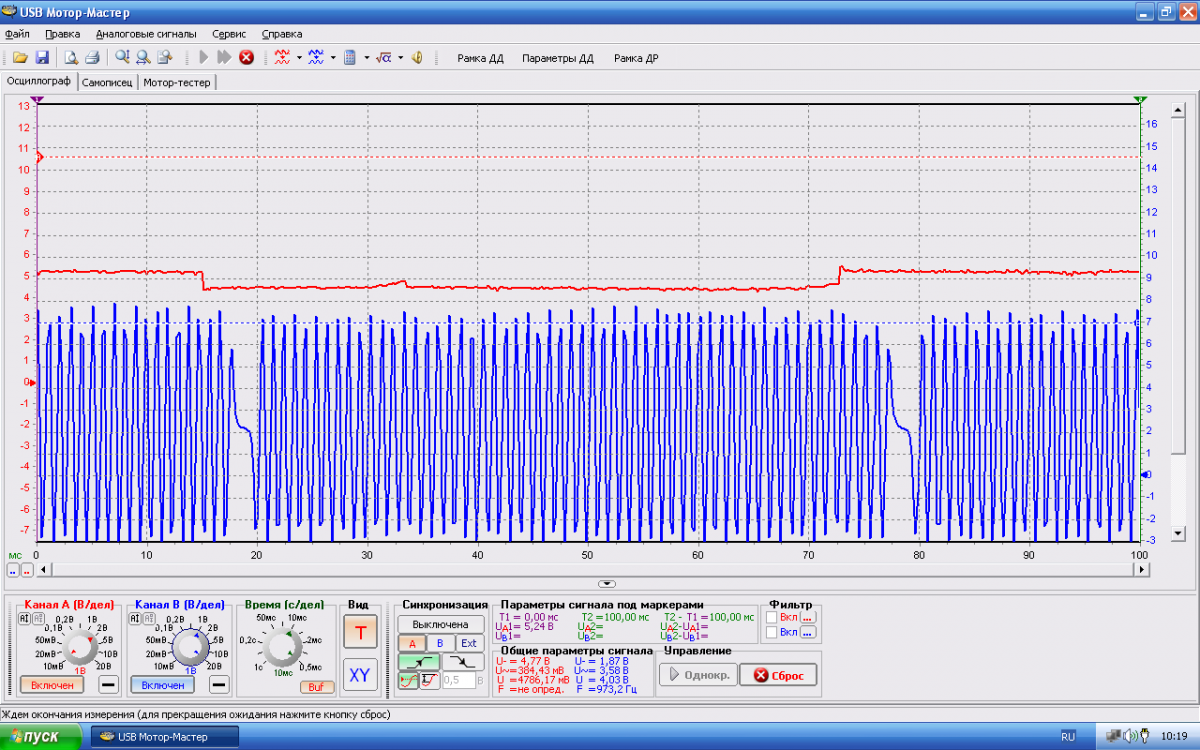1200x750 pixels.
Task: Click the printer icon in the toolbar
Action: tap(91, 58)
